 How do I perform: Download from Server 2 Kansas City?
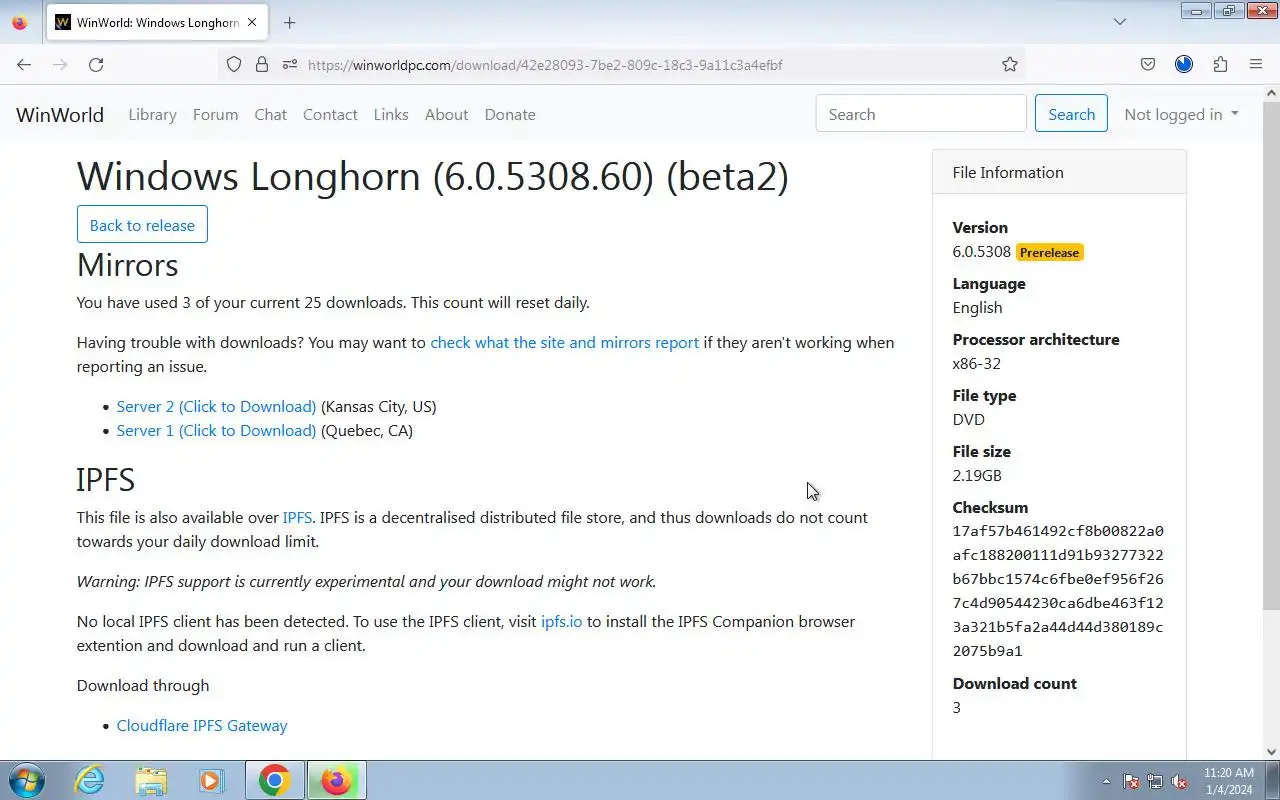point(216,406)
